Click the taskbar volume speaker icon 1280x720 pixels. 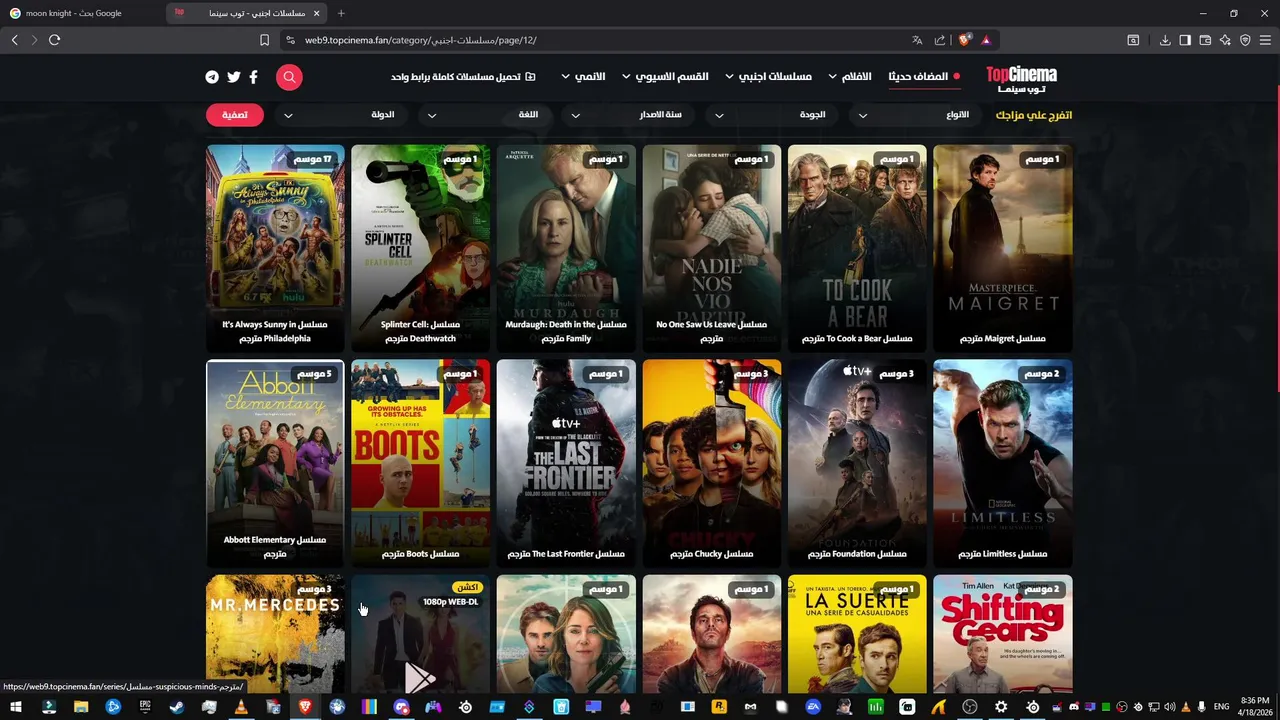point(1169,707)
